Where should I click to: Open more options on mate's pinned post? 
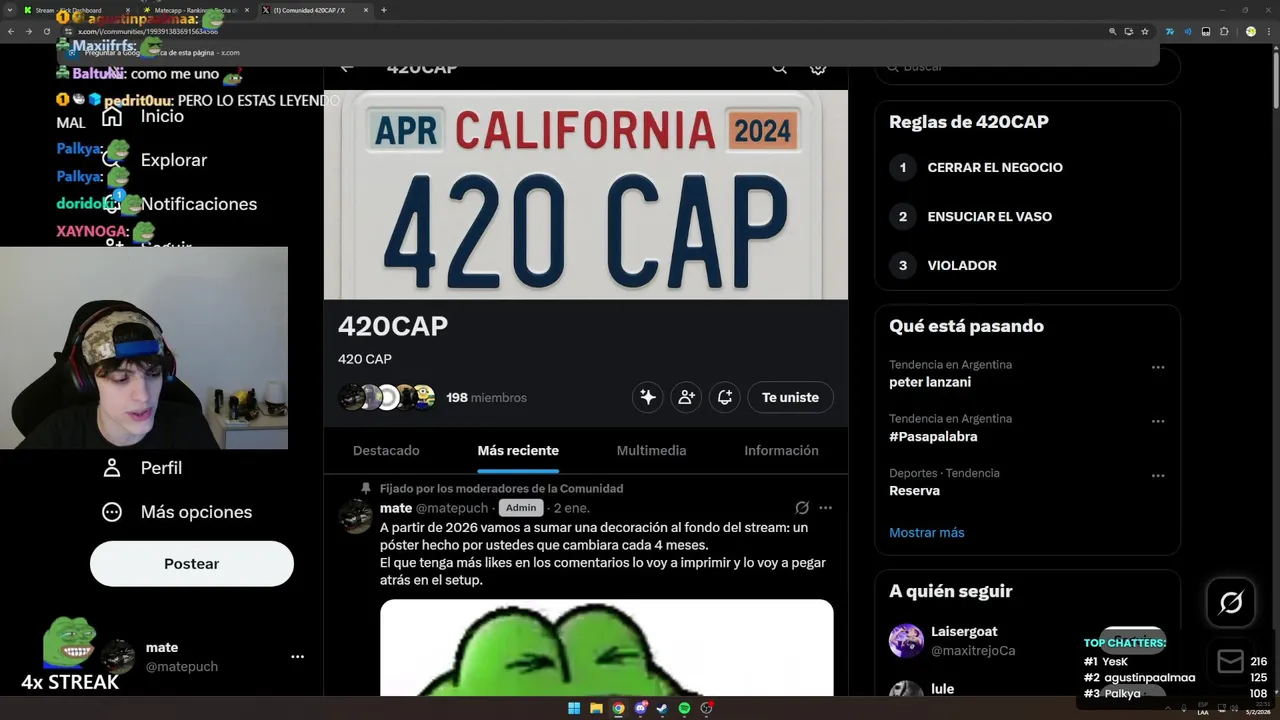[x=826, y=508]
